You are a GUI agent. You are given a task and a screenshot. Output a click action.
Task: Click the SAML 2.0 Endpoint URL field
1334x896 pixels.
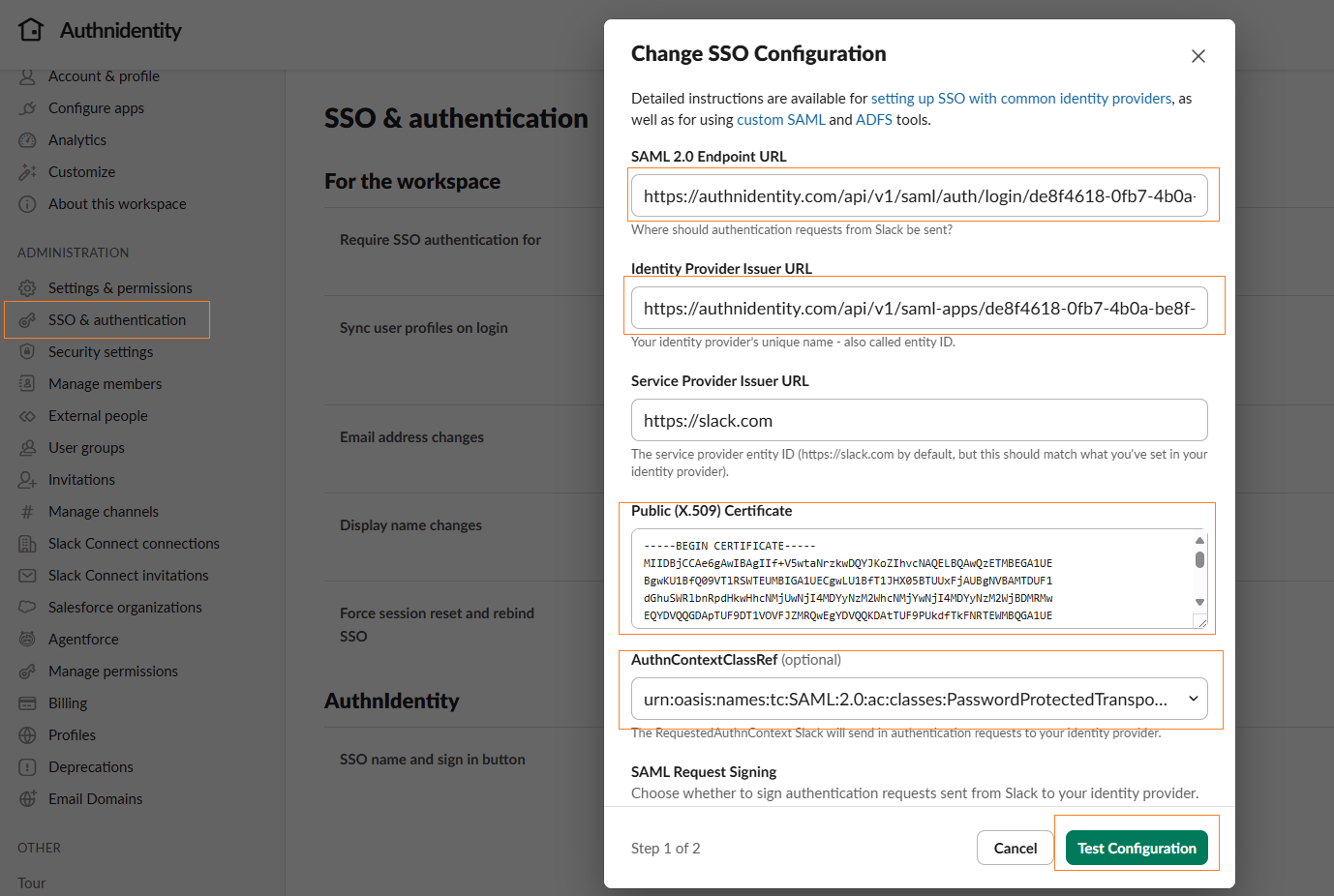pyautogui.click(x=919, y=195)
